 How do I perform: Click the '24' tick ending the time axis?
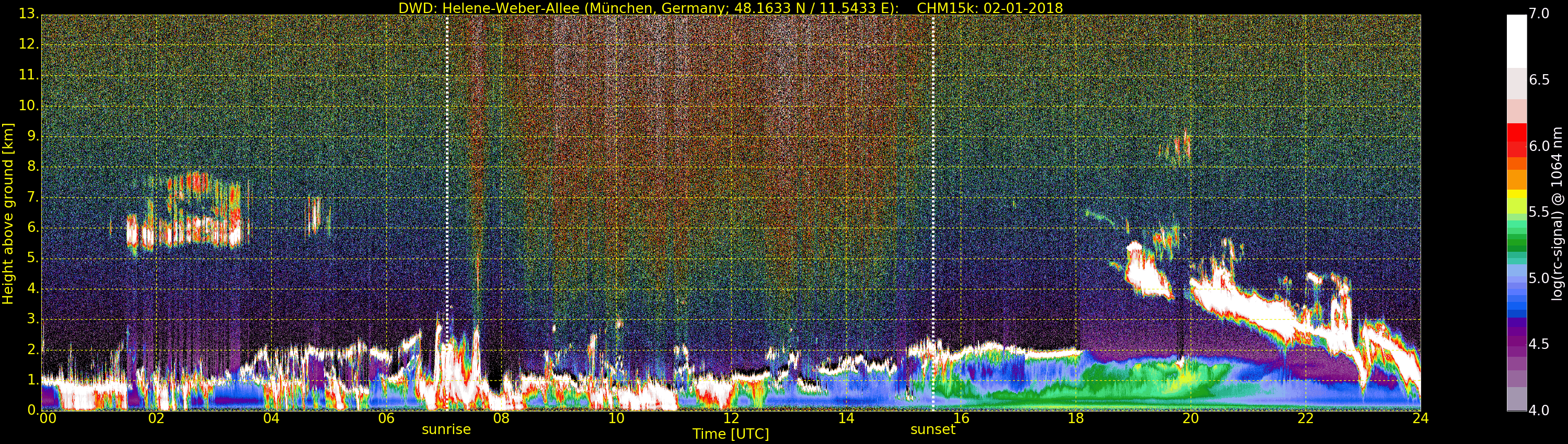click(x=1421, y=418)
